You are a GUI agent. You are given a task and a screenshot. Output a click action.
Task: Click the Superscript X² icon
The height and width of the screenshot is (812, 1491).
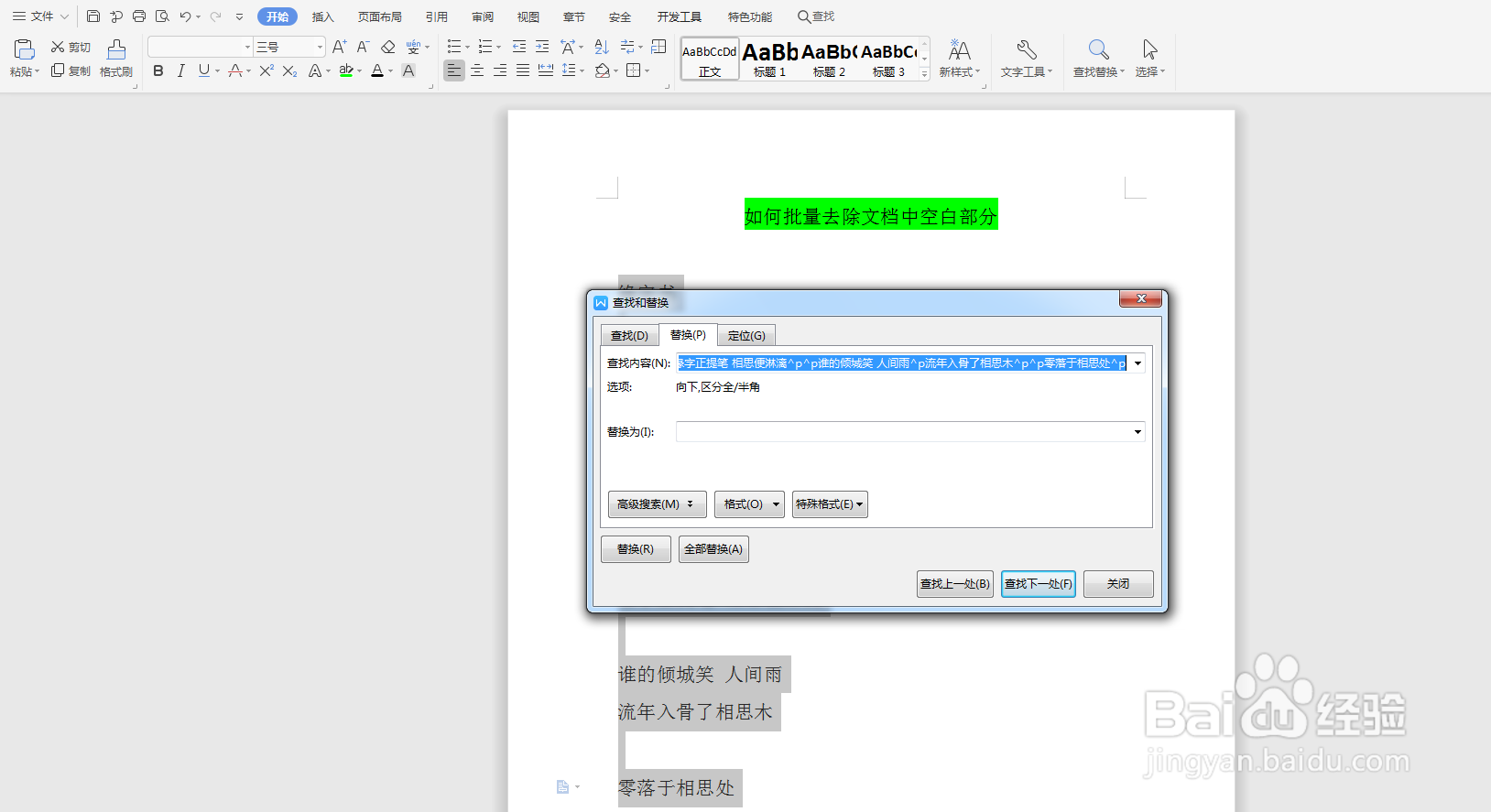coord(266,70)
